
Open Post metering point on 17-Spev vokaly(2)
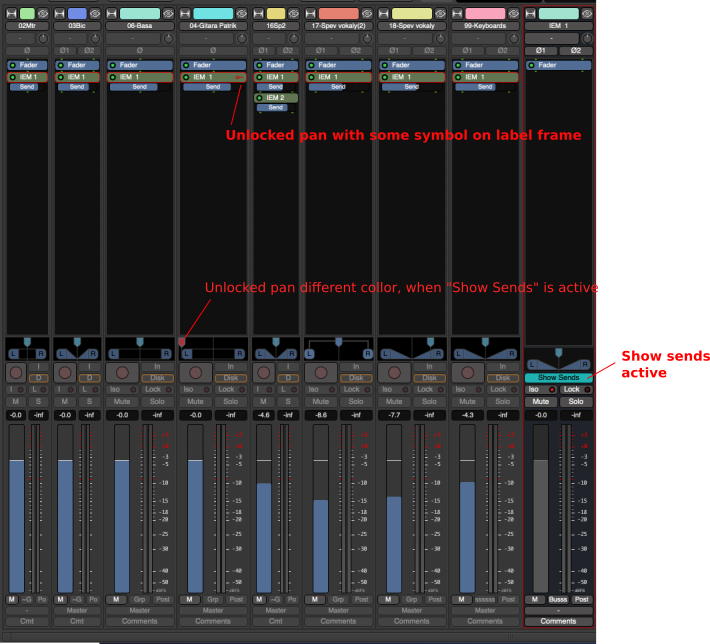click(x=359, y=599)
